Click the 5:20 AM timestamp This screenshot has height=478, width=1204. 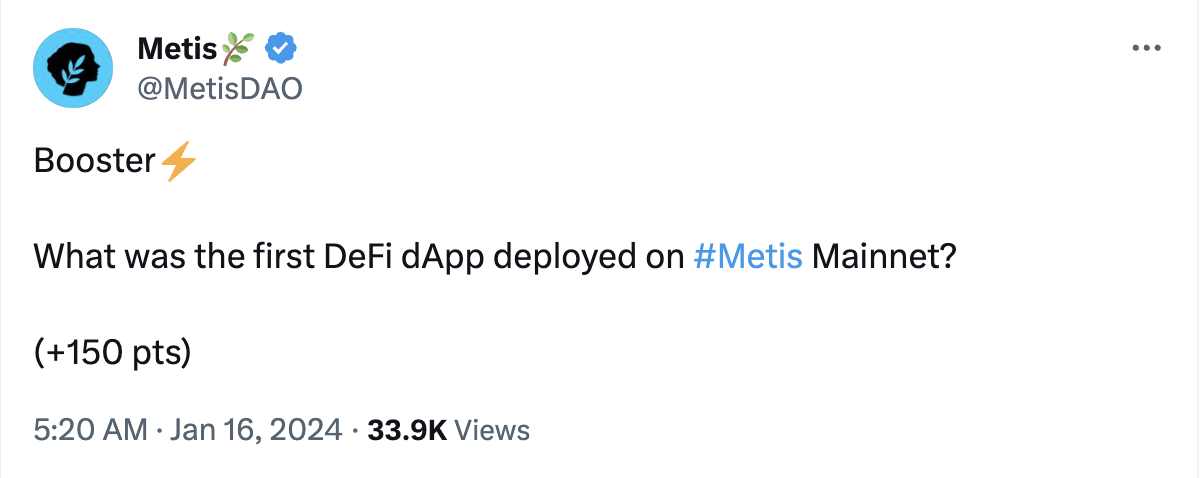[x=89, y=431]
